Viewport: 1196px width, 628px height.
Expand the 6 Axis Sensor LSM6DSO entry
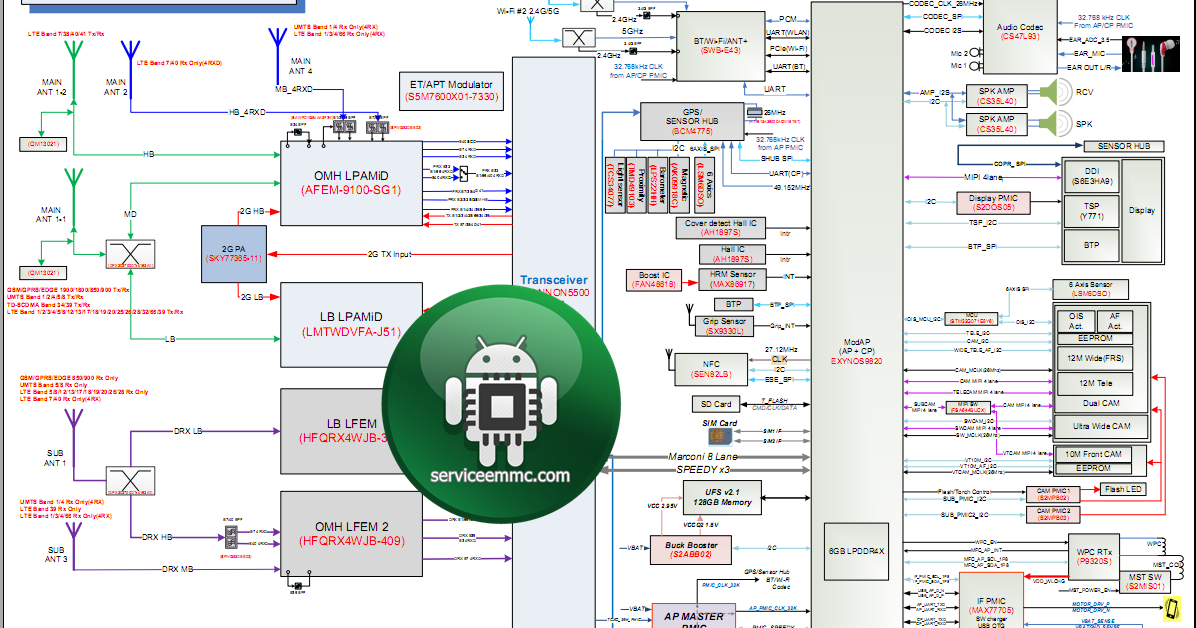click(x=1093, y=288)
